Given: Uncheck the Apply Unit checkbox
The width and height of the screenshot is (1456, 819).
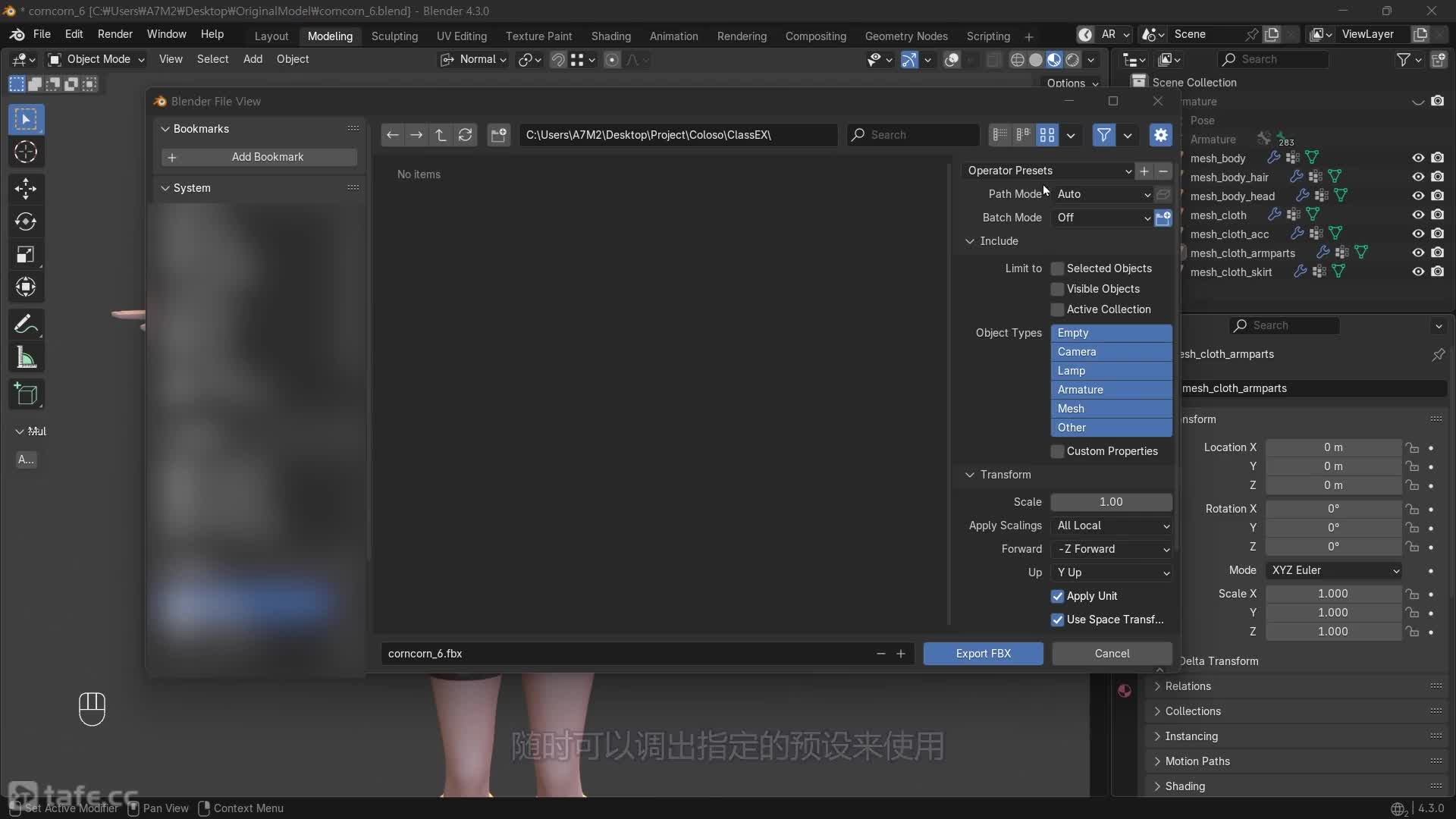Looking at the screenshot, I should click(x=1057, y=596).
